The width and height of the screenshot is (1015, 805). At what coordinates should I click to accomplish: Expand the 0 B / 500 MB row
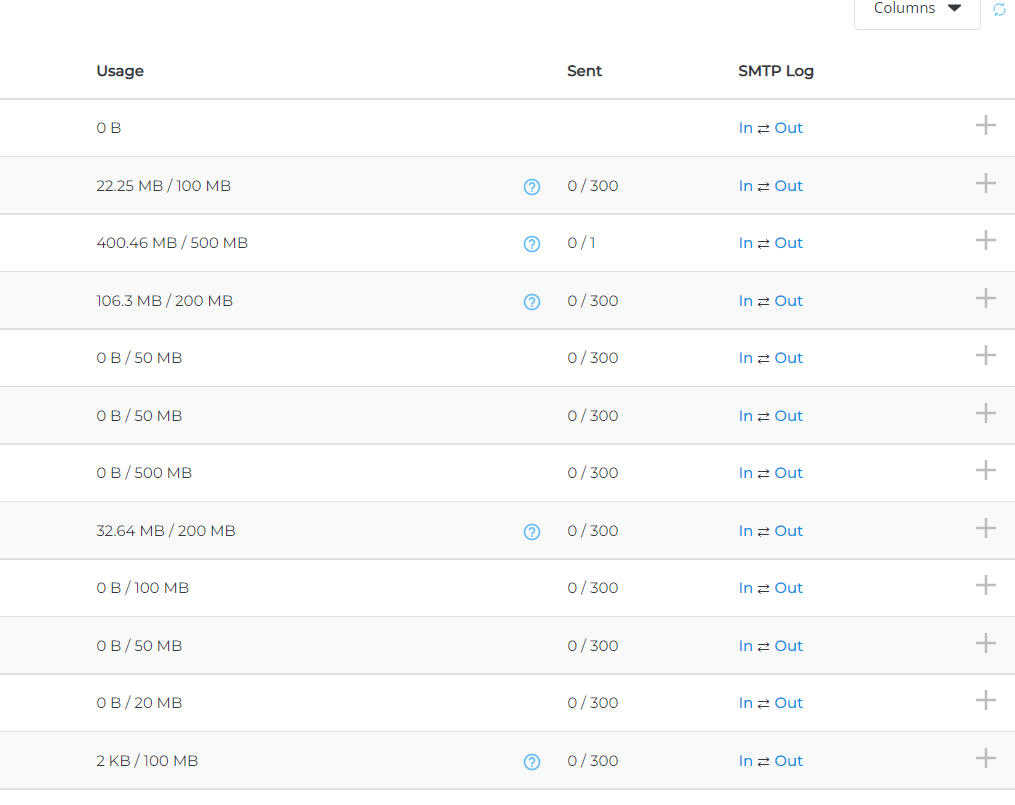(x=985, y=470)
